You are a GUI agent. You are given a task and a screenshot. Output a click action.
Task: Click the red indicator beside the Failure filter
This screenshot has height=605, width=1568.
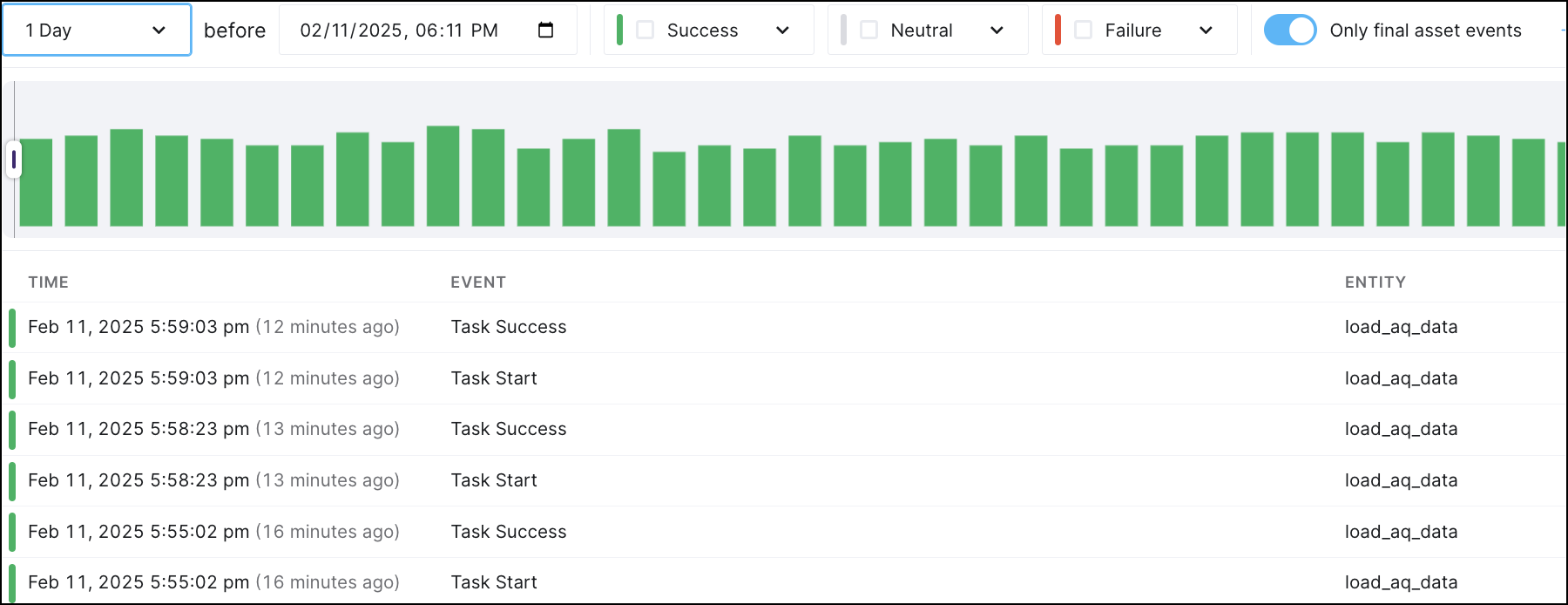pyautogui.click(x=1056, y=30)
